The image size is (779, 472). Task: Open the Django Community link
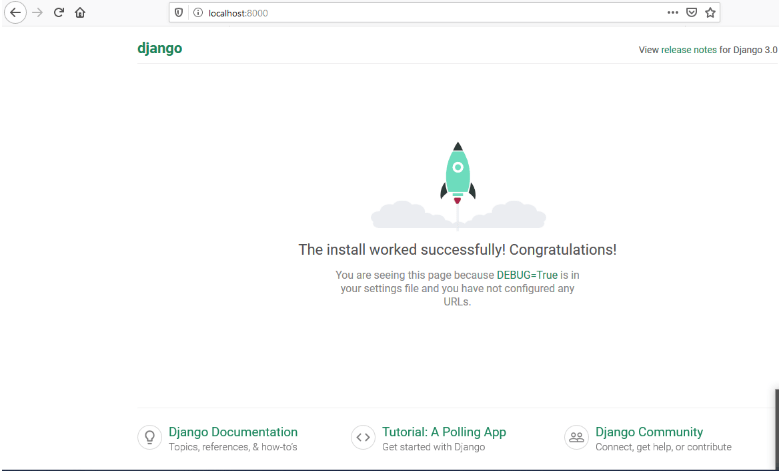coord(649,432)
